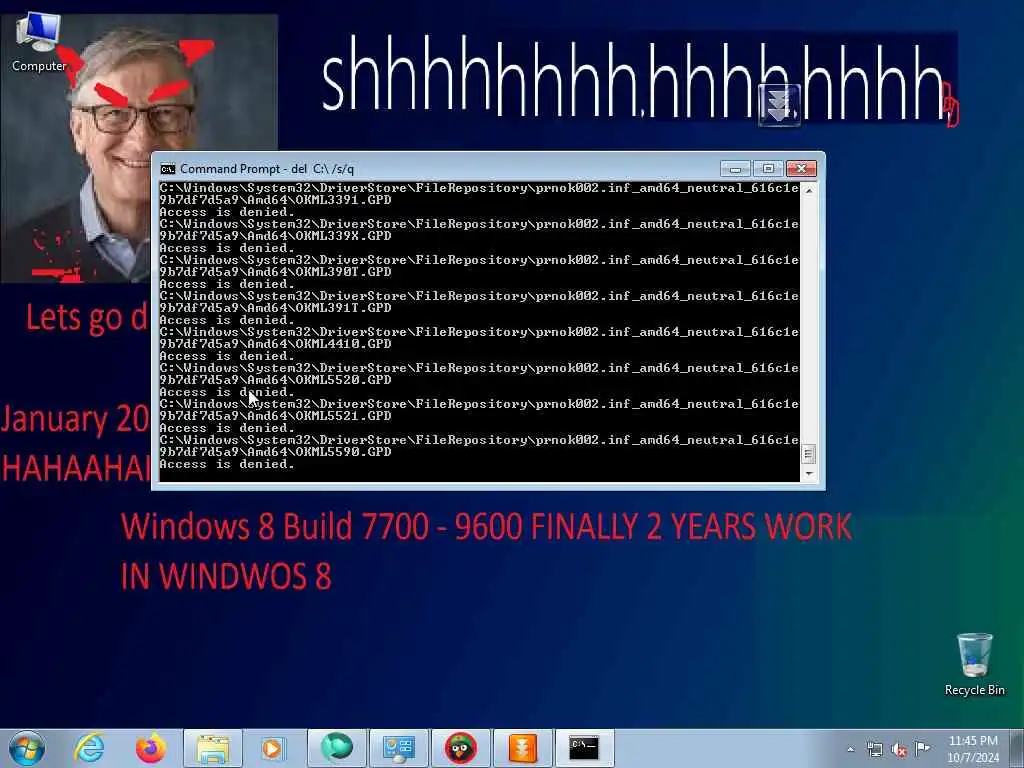1024x768 pixels.
Task: Select the Command Prompt taskbar button
Action: (584, 748)
